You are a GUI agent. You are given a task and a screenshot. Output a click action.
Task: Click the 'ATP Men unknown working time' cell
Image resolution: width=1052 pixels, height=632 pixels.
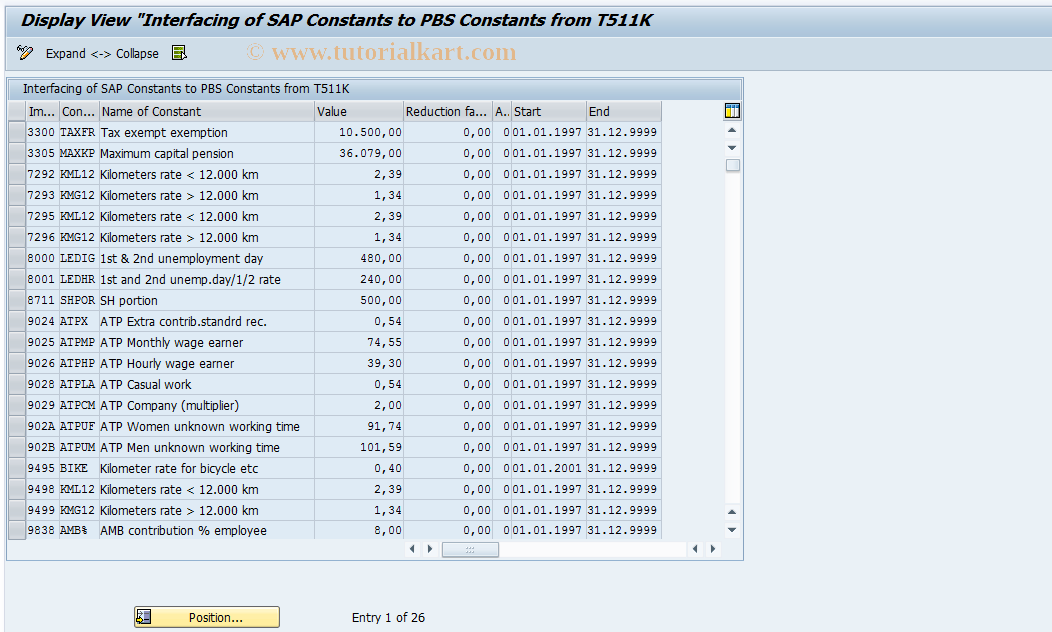[207, 447]
